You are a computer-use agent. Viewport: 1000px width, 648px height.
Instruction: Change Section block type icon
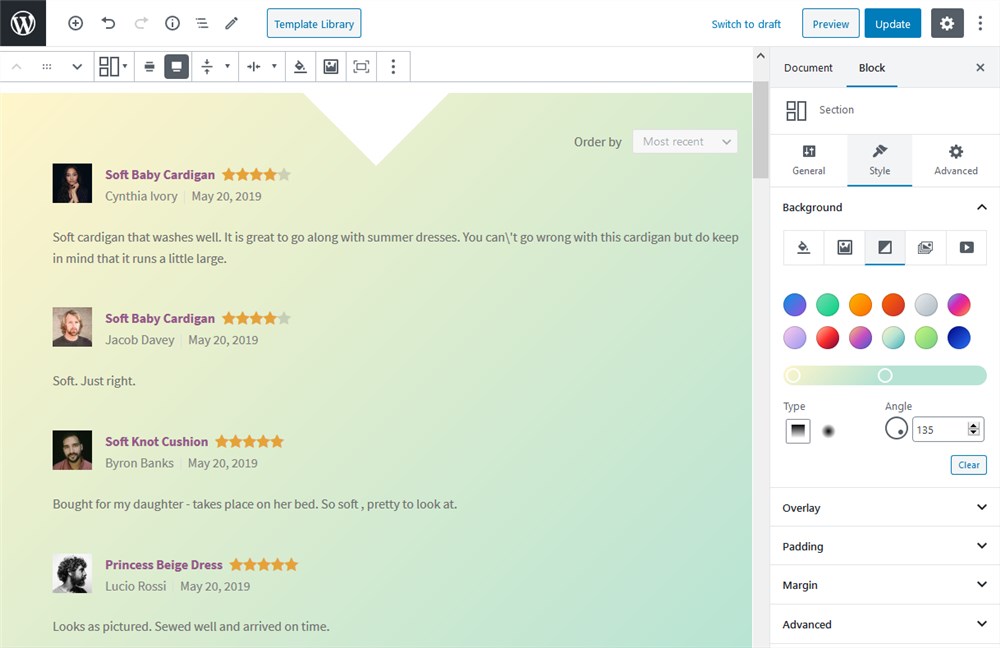(114, 66)
